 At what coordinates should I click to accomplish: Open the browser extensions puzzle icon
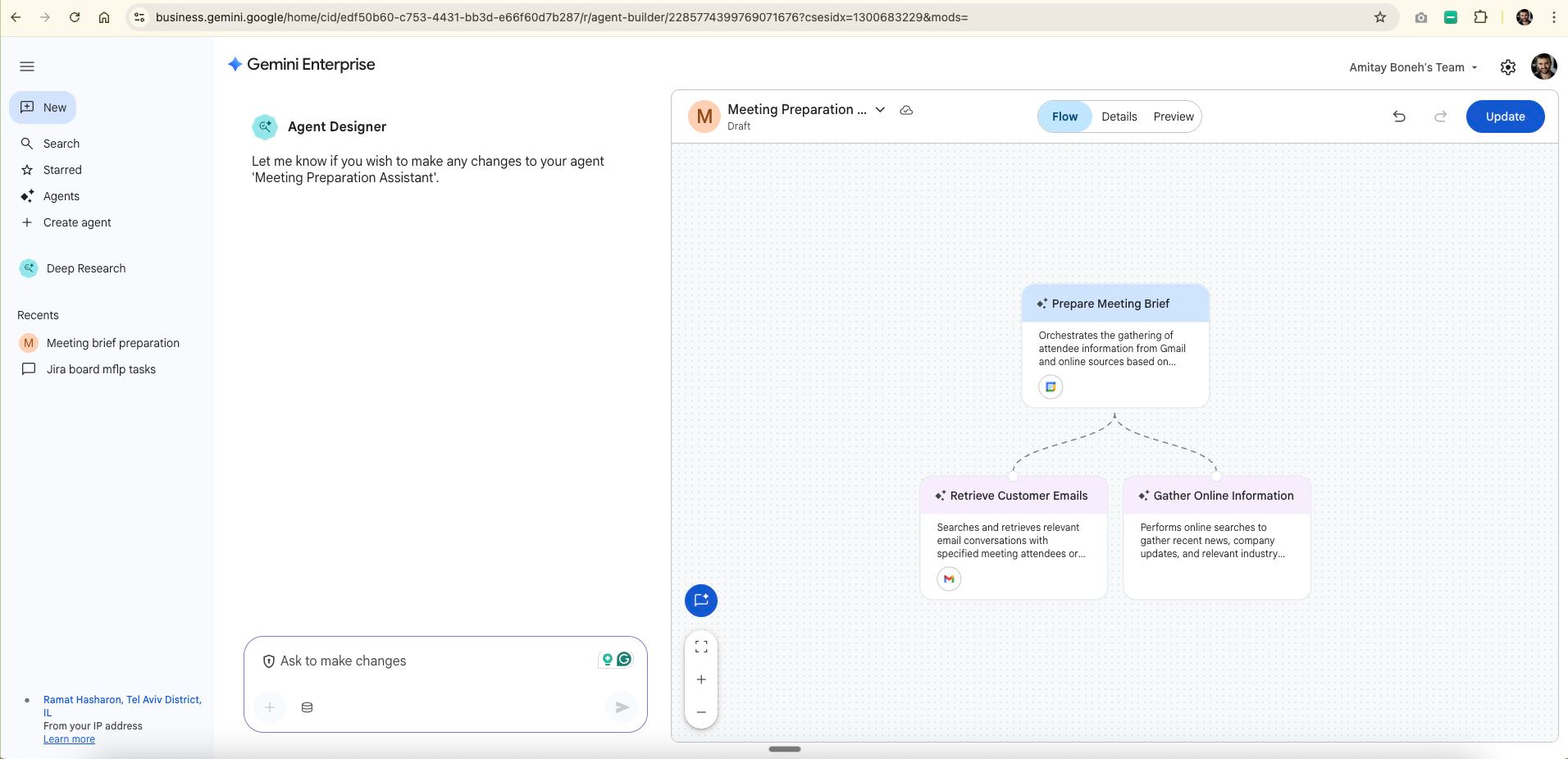coord(1480,17)
